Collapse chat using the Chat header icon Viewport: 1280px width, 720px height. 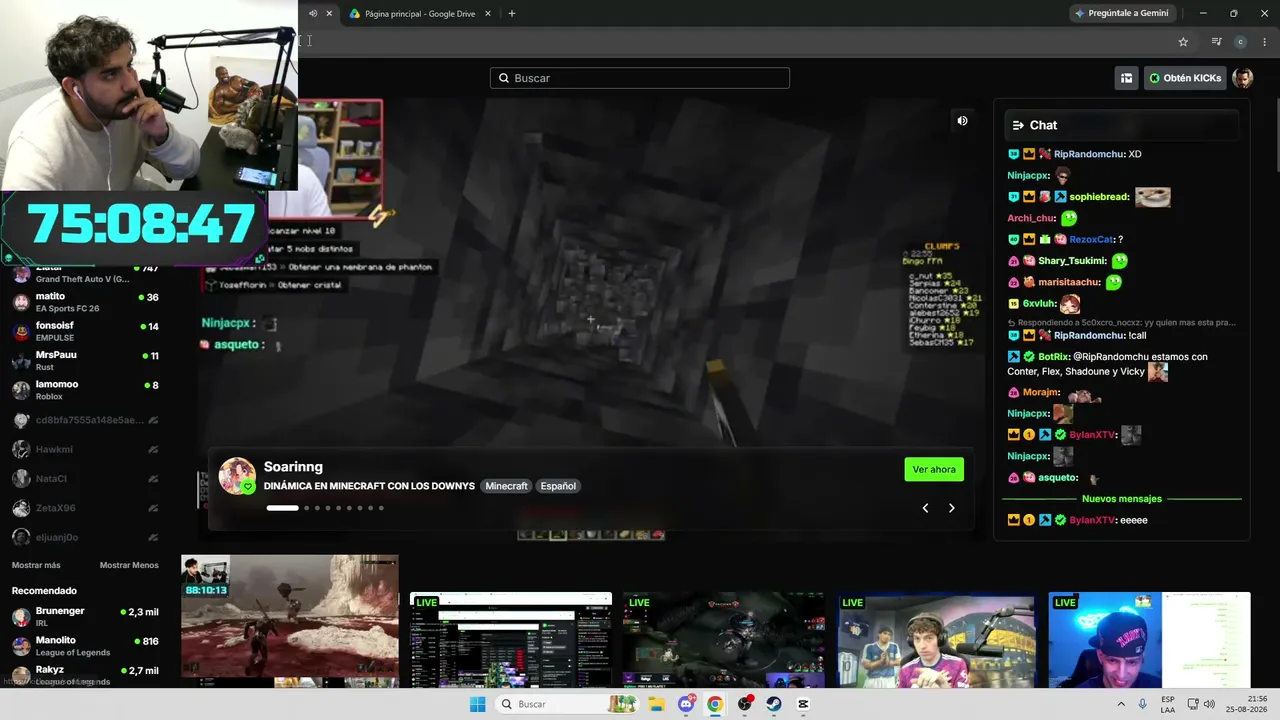click(1018, 125)
